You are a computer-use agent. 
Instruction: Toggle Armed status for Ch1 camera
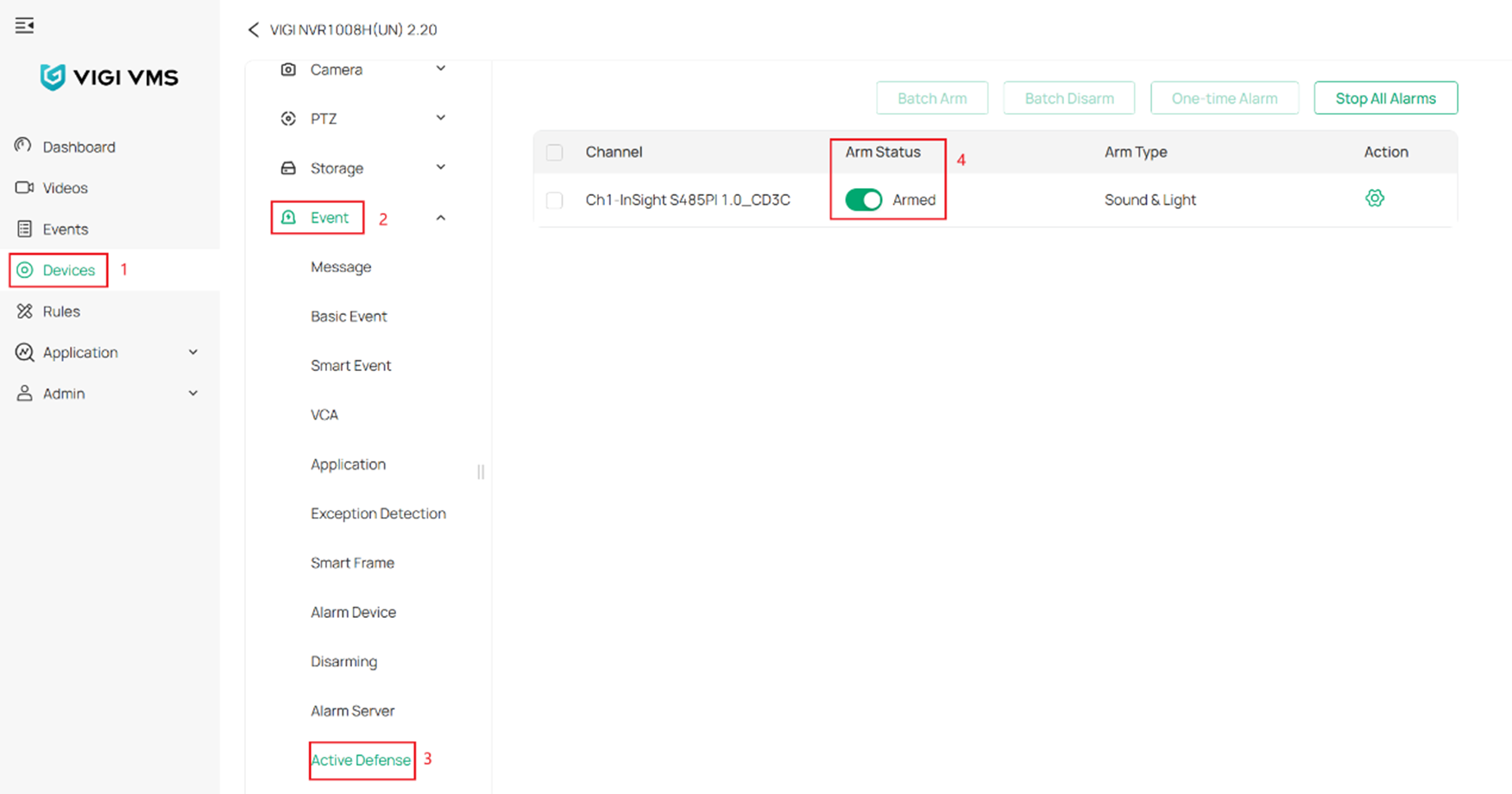pyautogui.click(x=863, y=199)
